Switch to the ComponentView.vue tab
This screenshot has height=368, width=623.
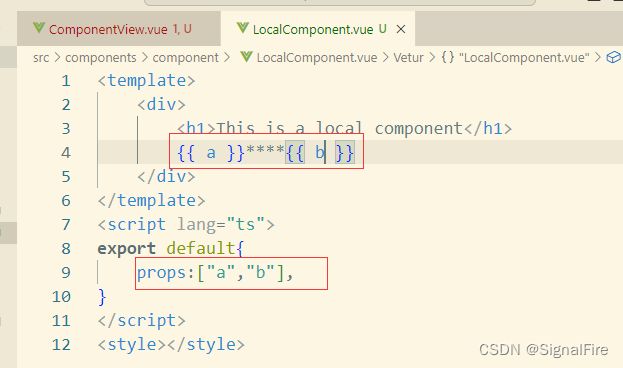click(119, 29)
